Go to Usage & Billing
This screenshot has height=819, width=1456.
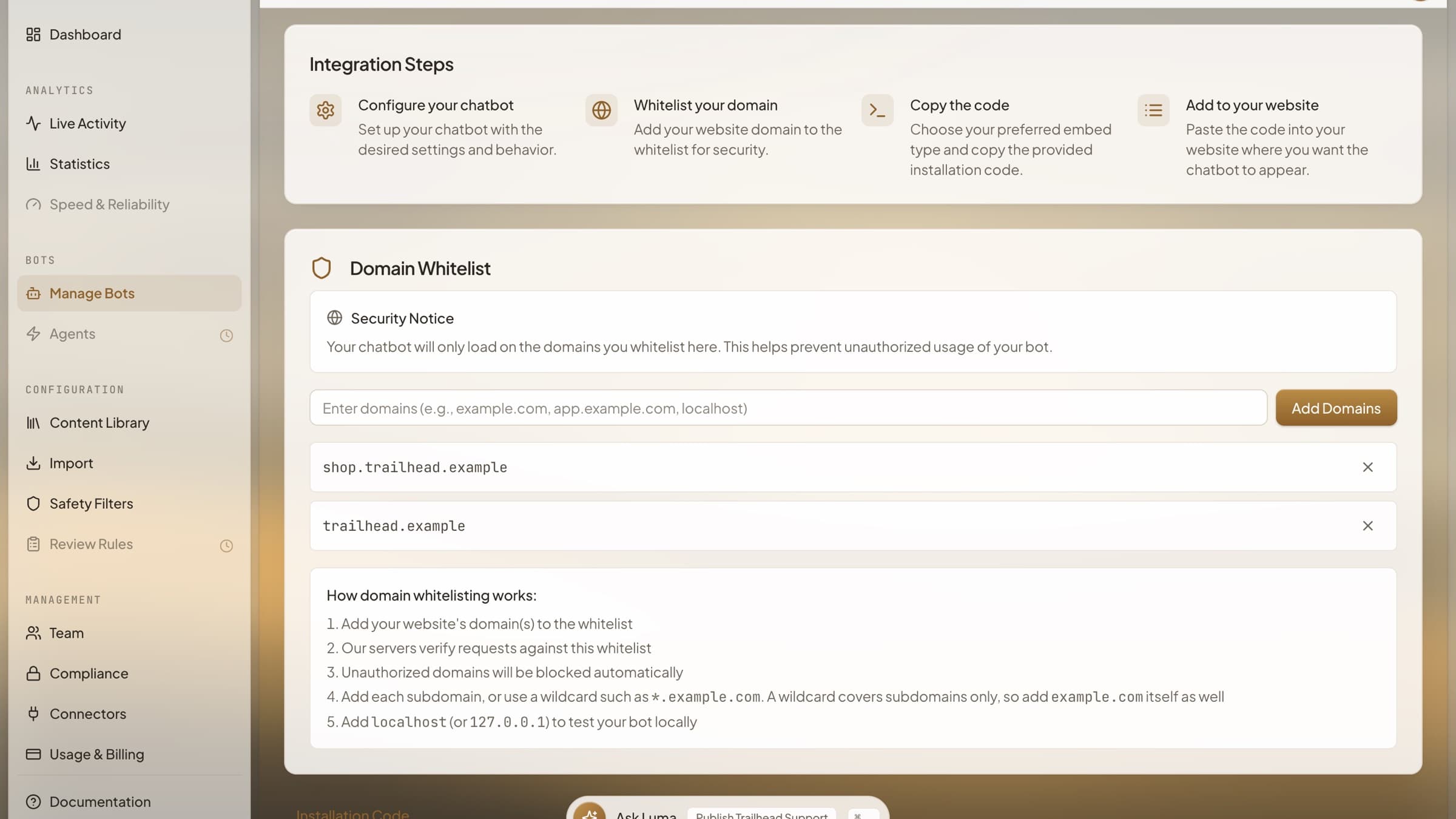pyautogui.click(x=129, y=755)
